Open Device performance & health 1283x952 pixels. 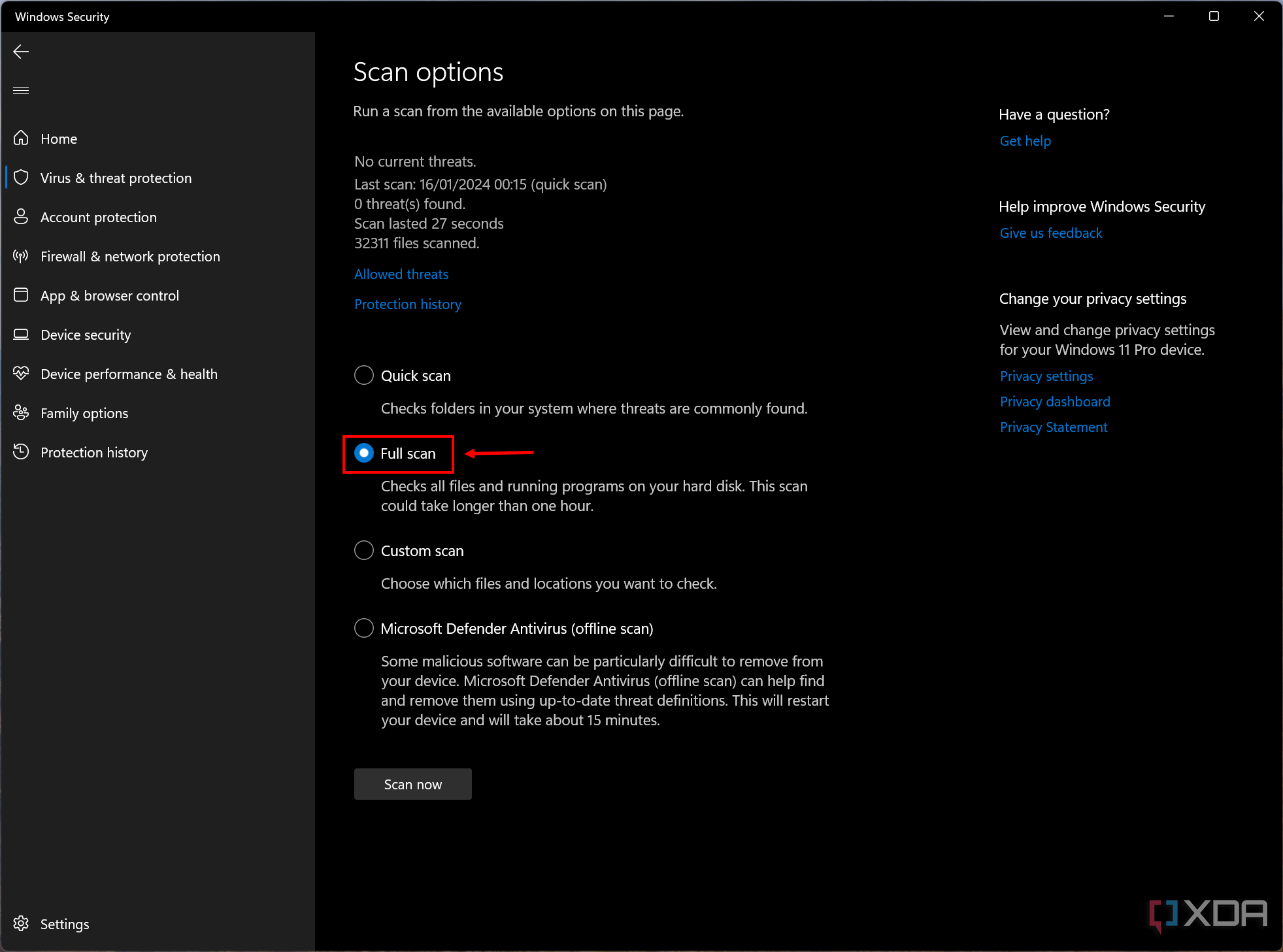pos(158,374)
